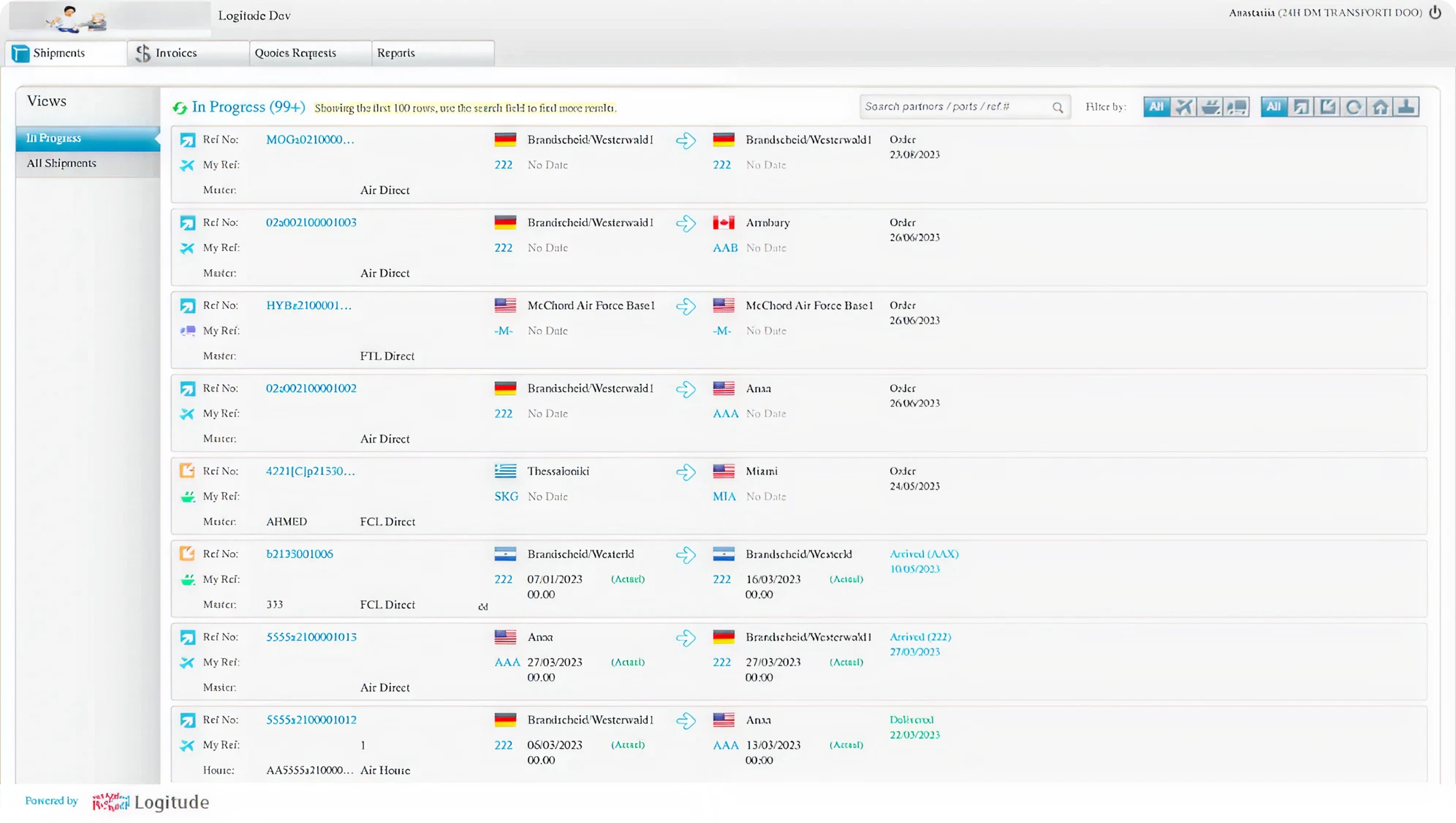Open shipment details via the arrow between Anaa and Brandscheid
Screen dimensions: 1456x823
point(687,638)
